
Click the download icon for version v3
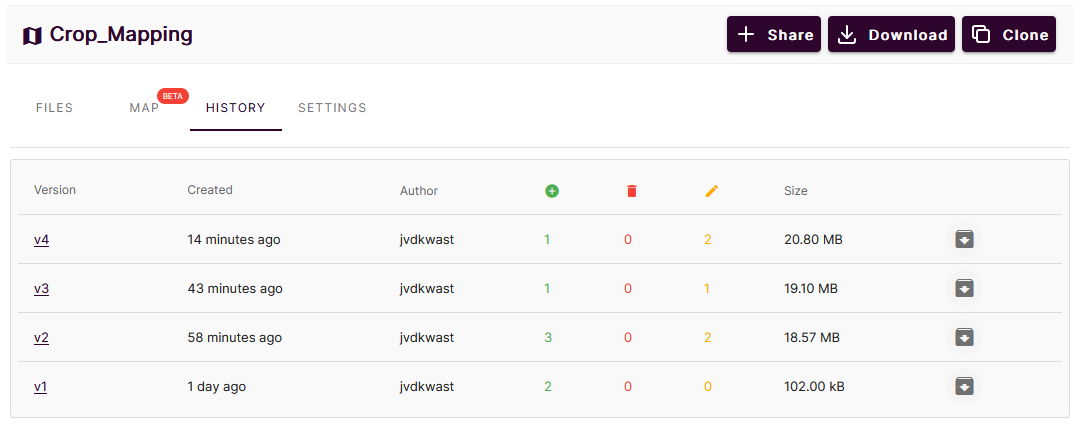(964, 288)
